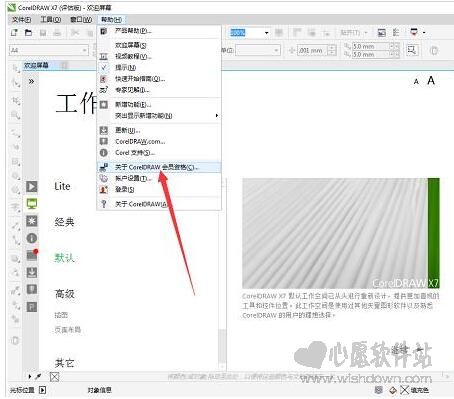This screenshot has width=454, height=399.
Task: Open the 工具(O) menu
Action: (x=51, y=20)
